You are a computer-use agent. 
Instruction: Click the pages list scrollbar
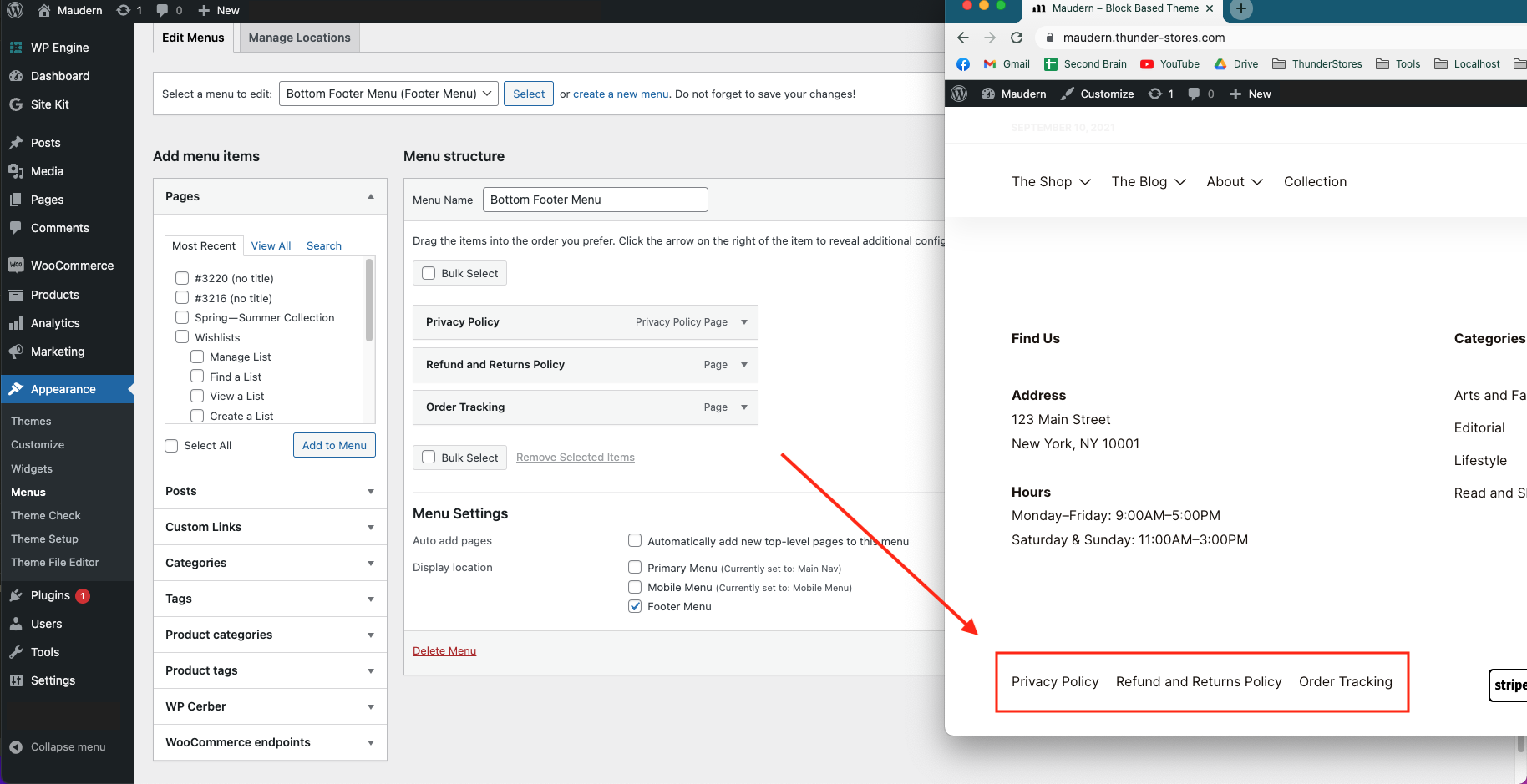pyautogui.click(x=369, y=301)
